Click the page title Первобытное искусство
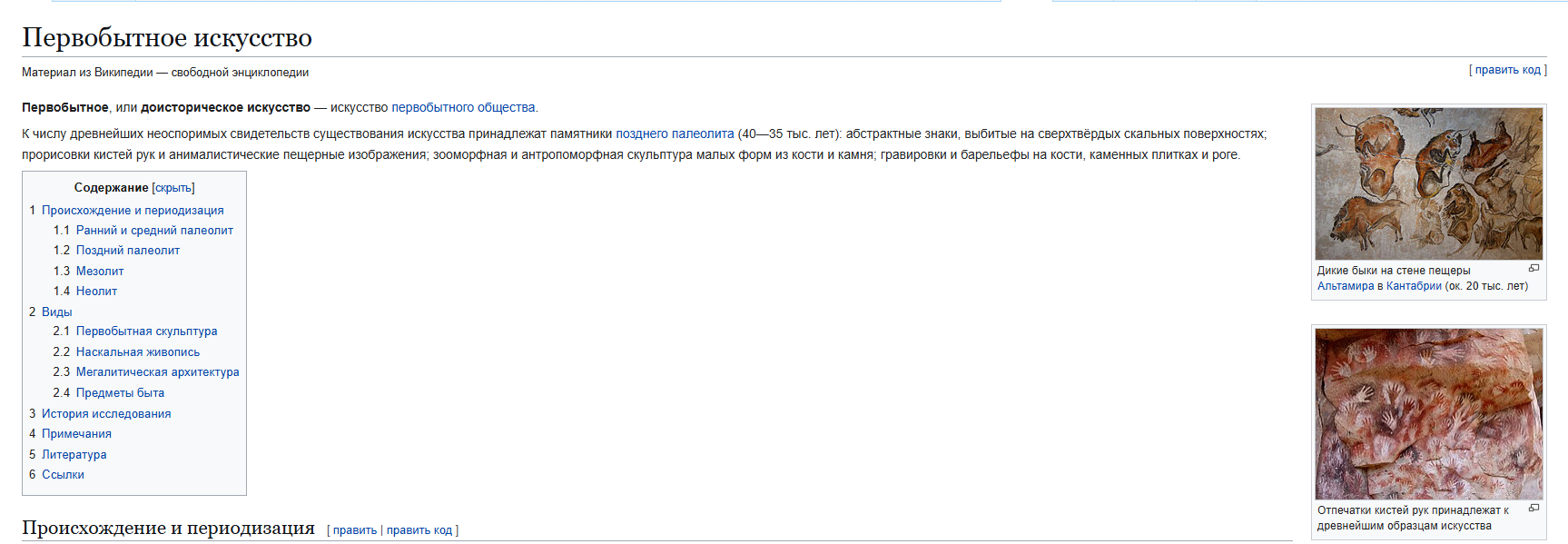The image size is (1568, 544). tap(167, 37)
